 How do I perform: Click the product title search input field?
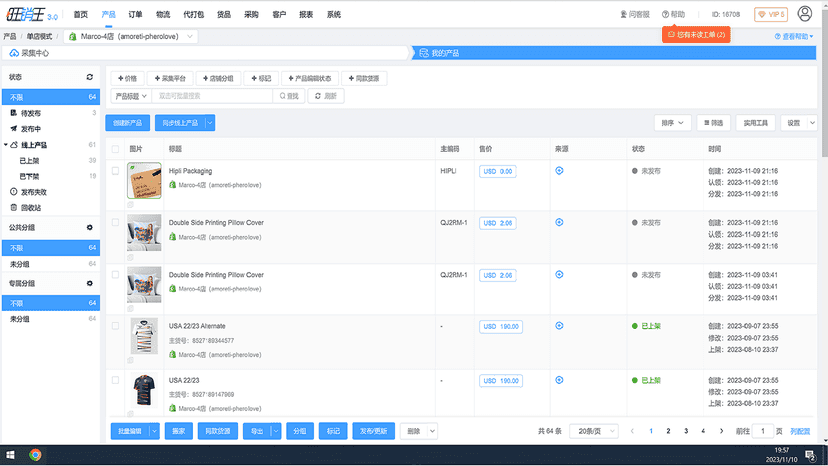[212, 96]
